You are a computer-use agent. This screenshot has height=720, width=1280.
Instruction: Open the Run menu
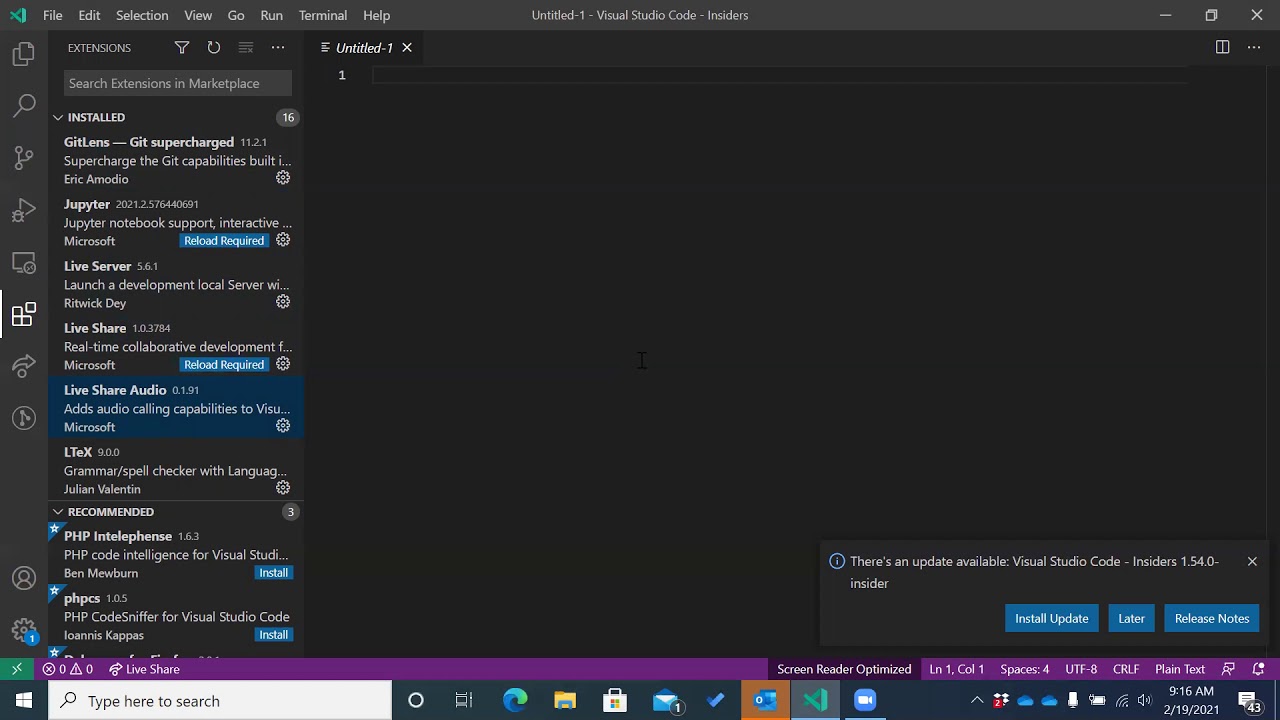point(271,15)
